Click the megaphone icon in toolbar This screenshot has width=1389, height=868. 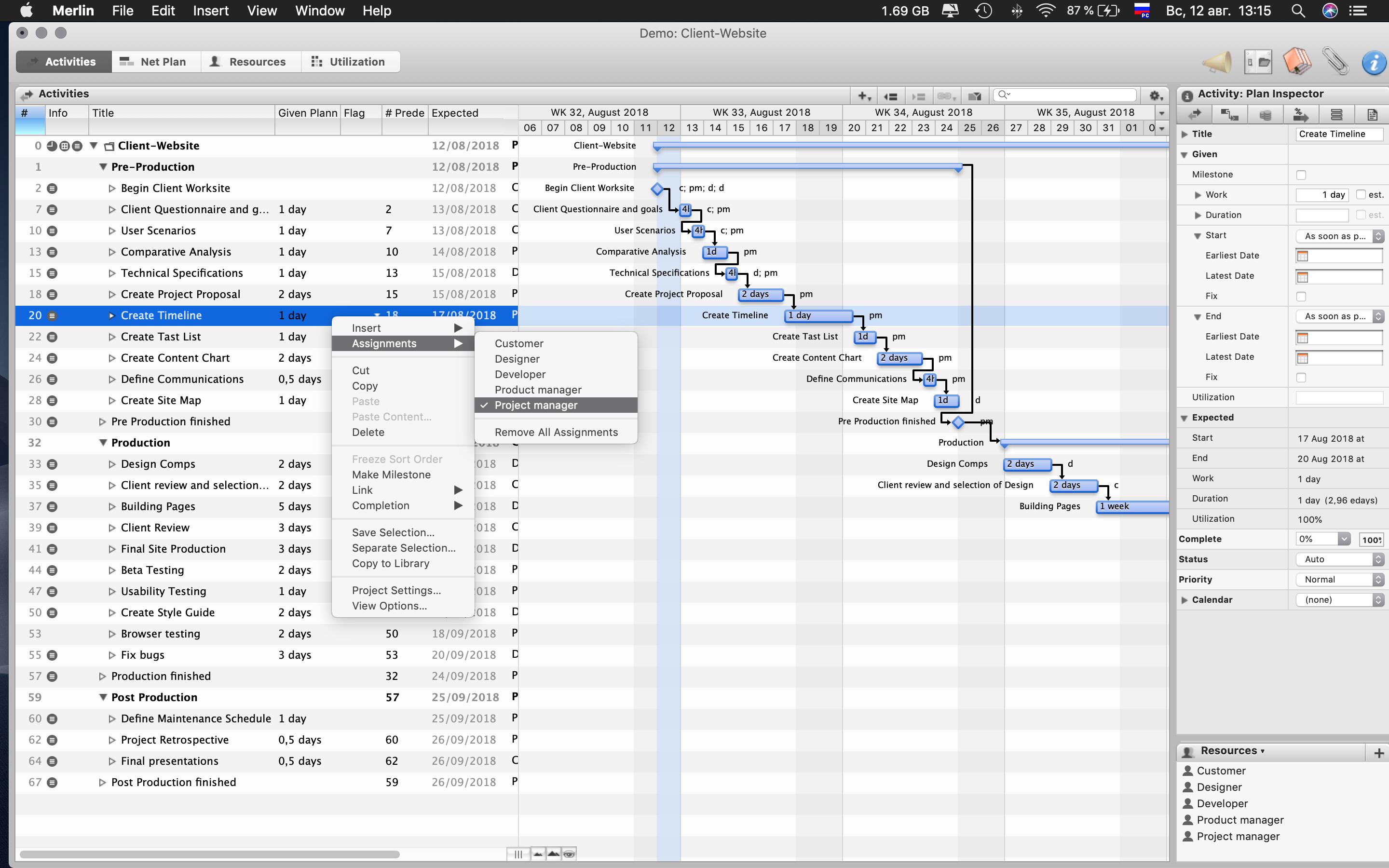[1216, 62]
